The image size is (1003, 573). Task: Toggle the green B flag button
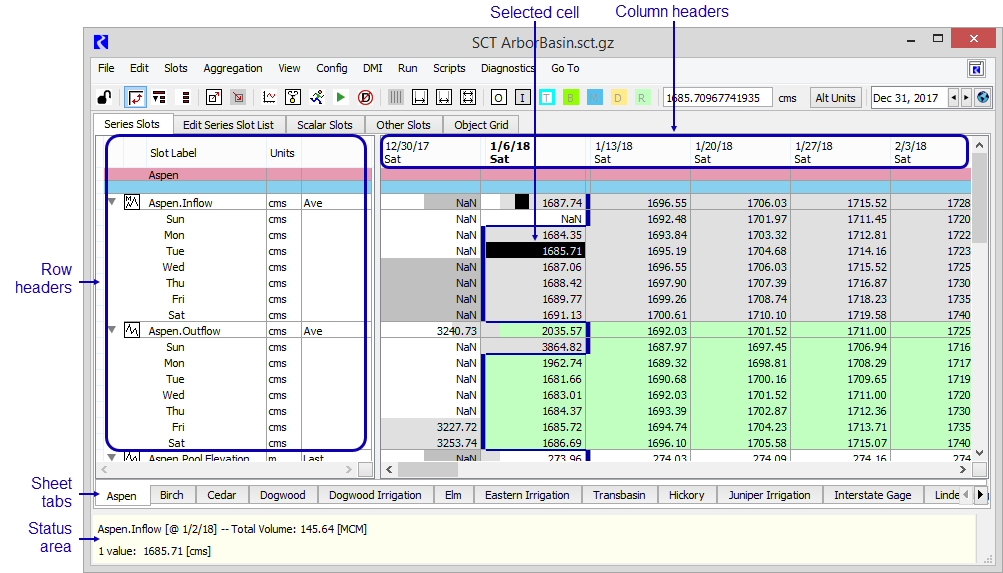pos(571,98)
